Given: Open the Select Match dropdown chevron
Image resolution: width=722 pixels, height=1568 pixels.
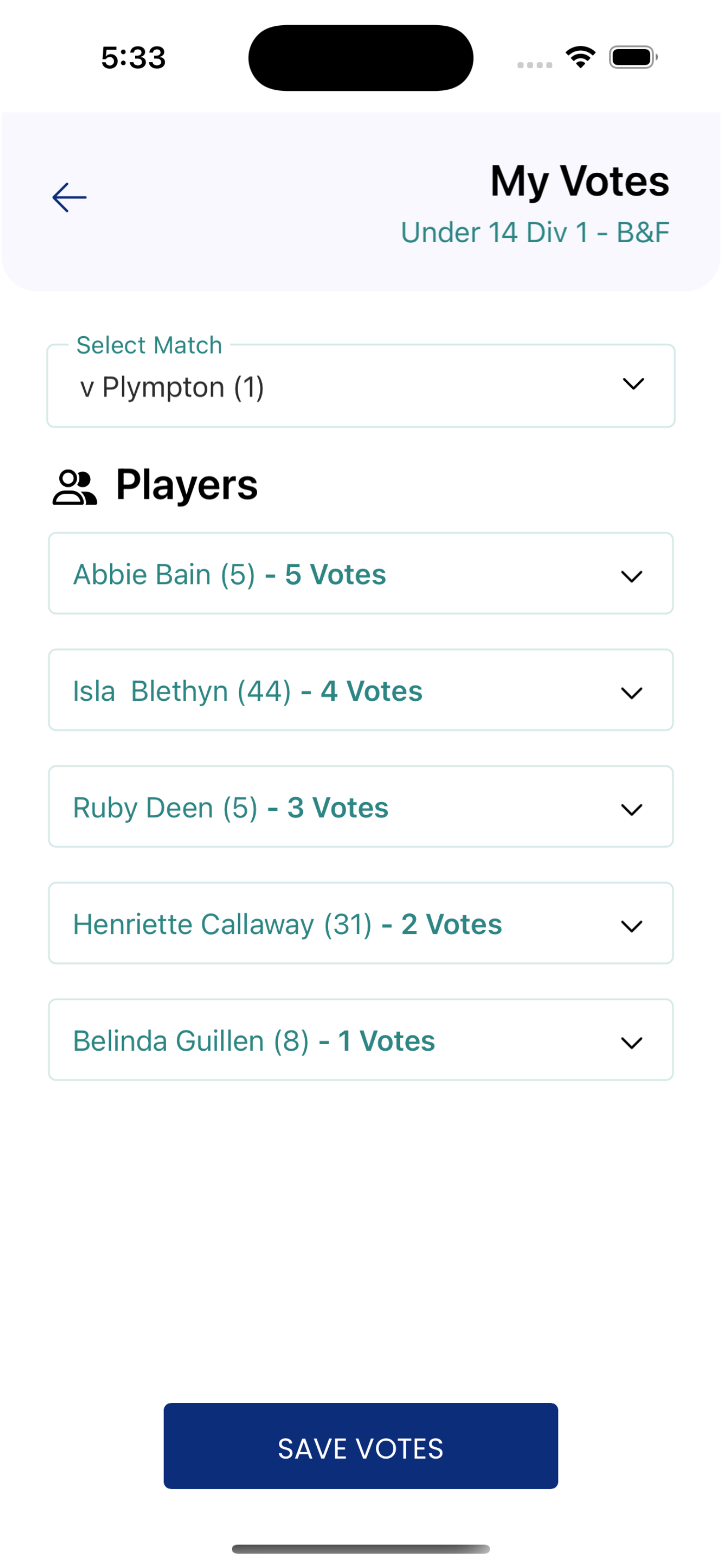Looking at the screenshot, I should tap(633, 384).
